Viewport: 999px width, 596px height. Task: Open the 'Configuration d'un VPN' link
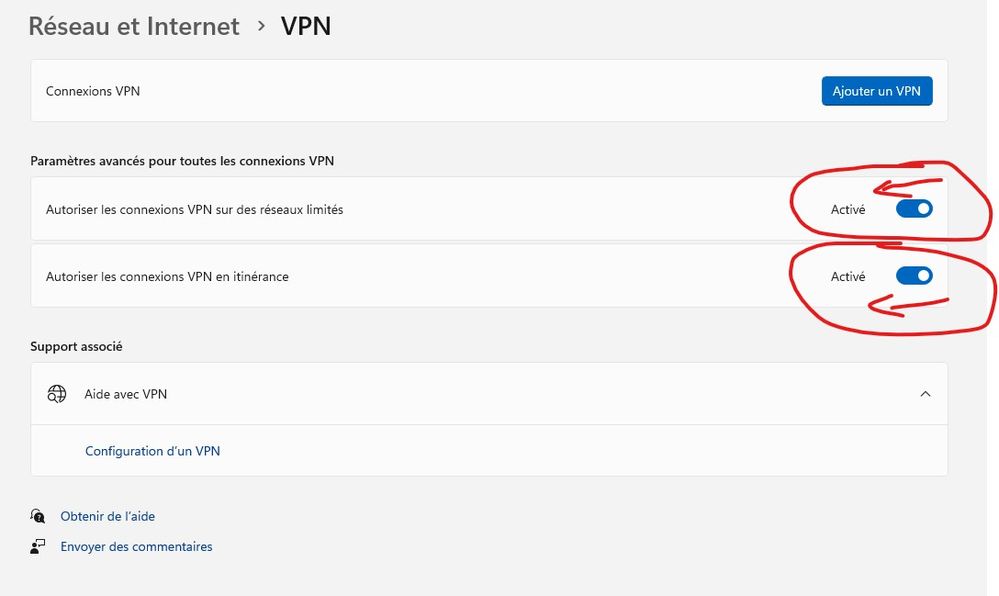coord(152,451)
